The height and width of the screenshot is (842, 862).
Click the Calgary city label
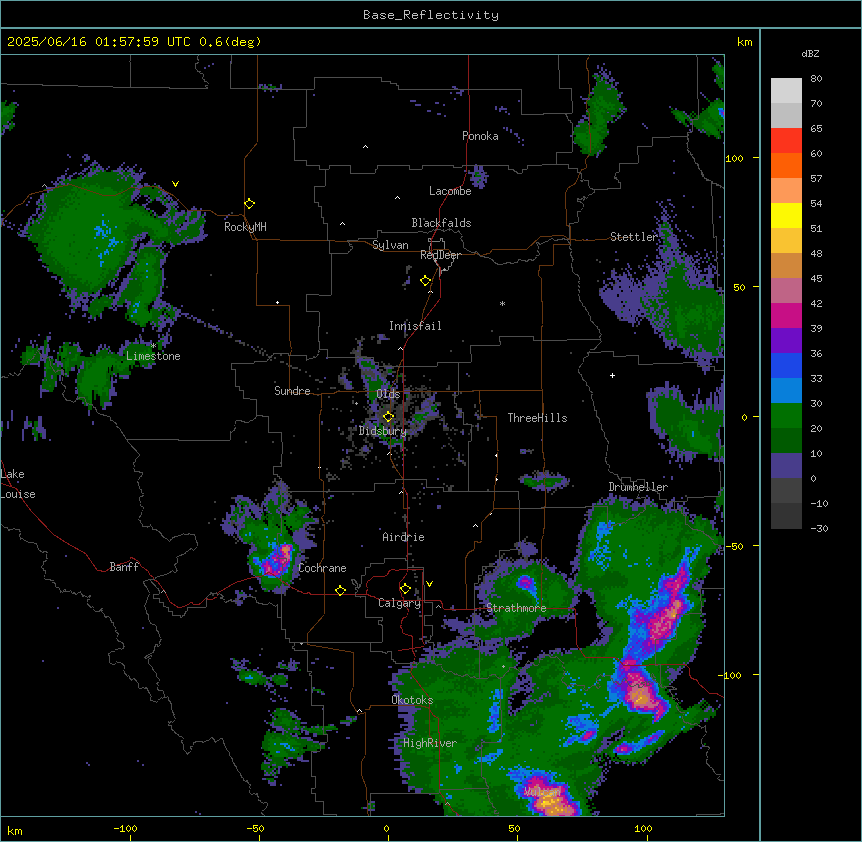tap(399, 603)
